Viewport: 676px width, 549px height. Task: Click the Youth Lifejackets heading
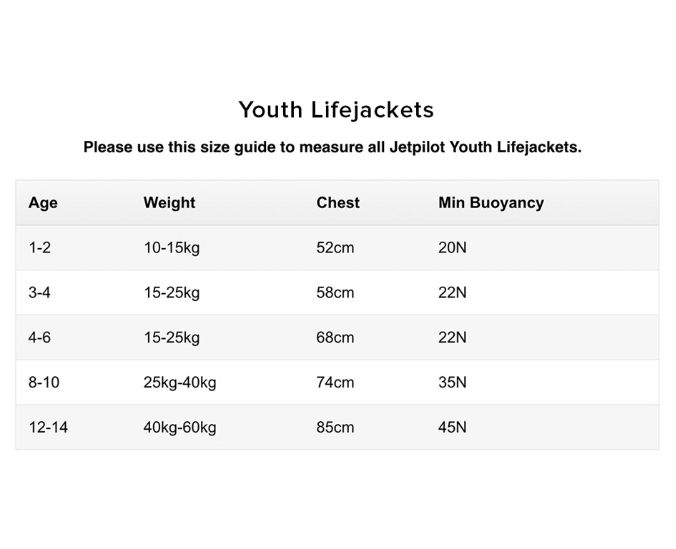pyautogui.click(x=336, y=110)
